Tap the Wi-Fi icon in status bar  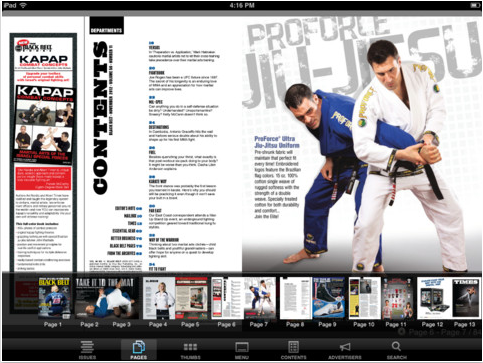coord(23,5)
